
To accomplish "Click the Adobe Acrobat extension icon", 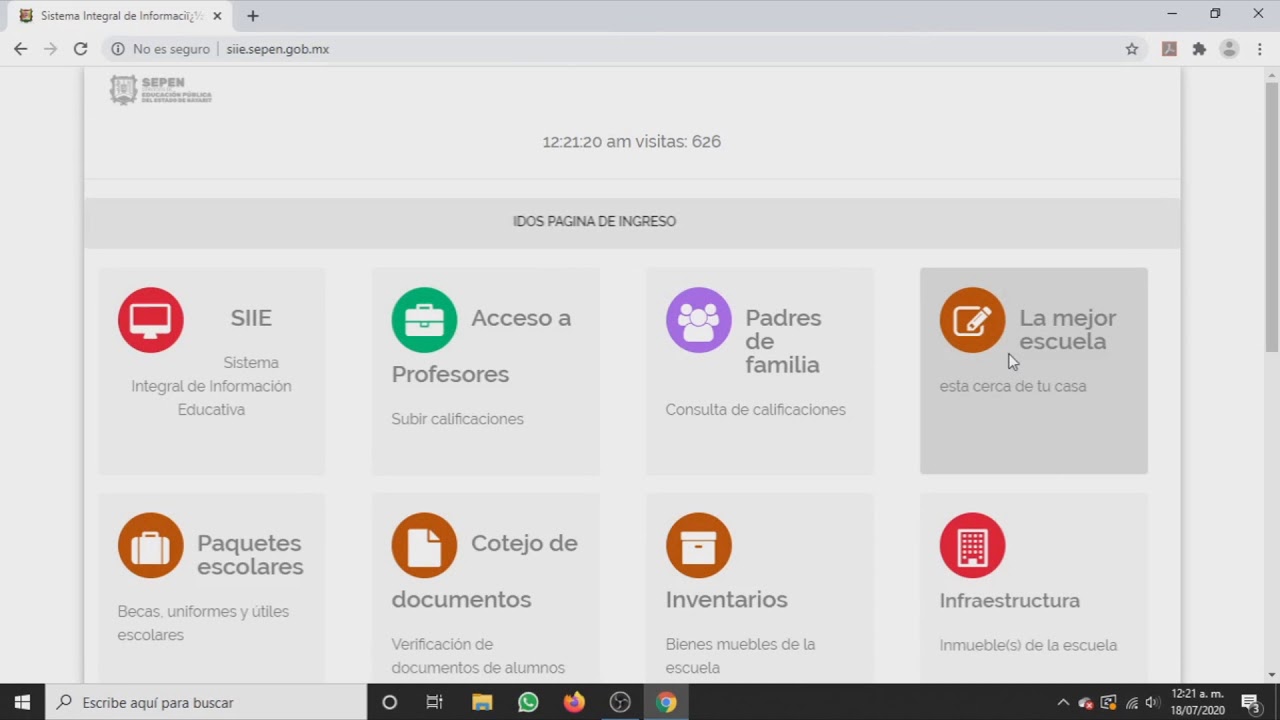I will pyautogui.click(x=1169, y=48).
